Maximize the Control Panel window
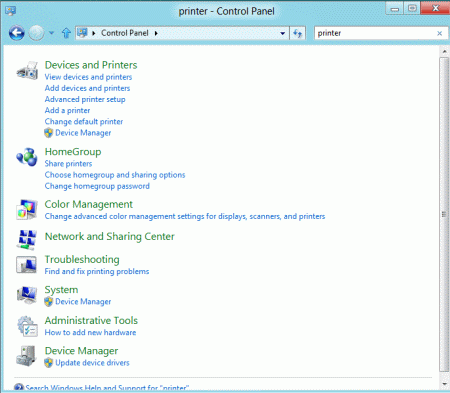The image size is (450, 393). (x=412, y=8)
